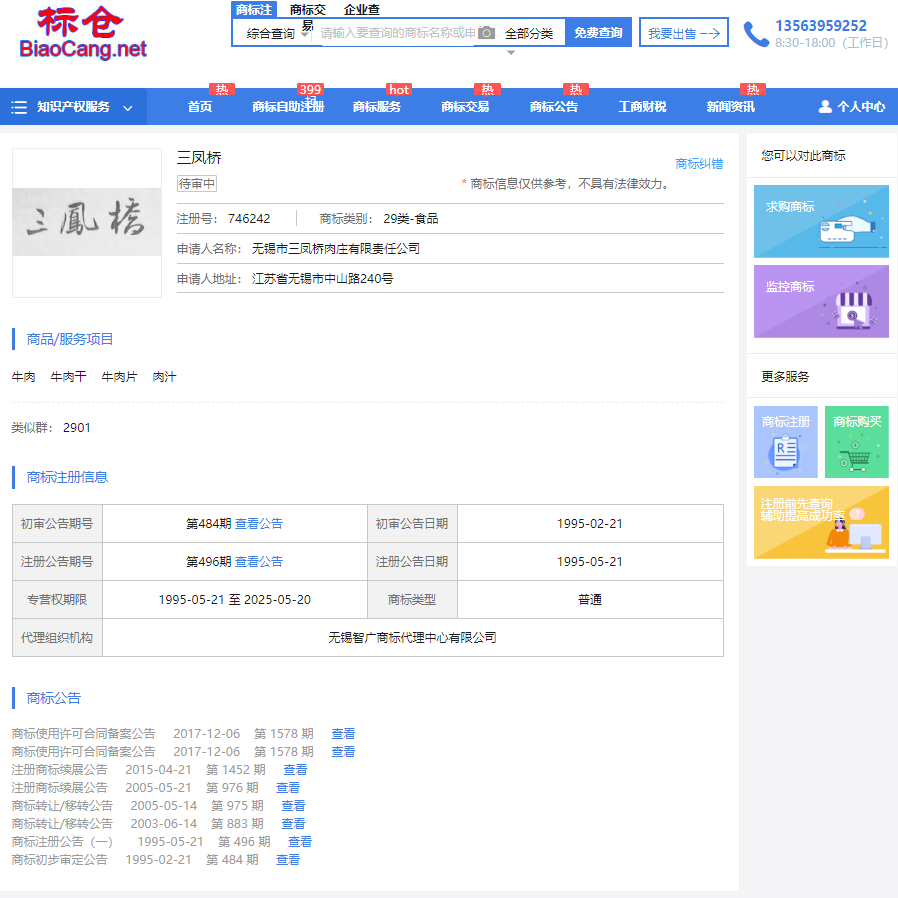Click the 牛肉干 goods item
898x898 pixels.
(68, 377)
